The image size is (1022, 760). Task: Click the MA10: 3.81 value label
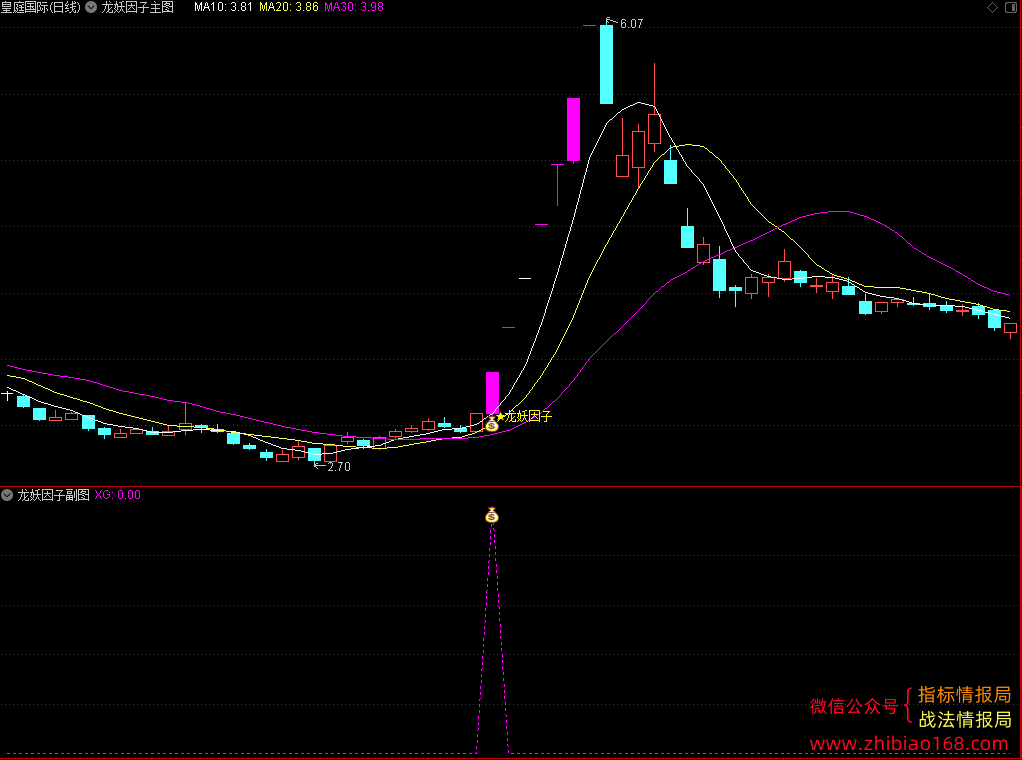tap(223, 7)
